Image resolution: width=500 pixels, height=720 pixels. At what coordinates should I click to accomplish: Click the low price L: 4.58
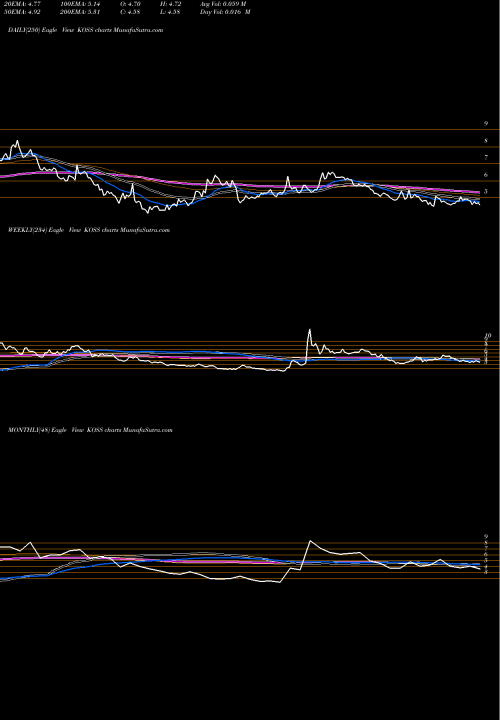click(x=170, y=12)
